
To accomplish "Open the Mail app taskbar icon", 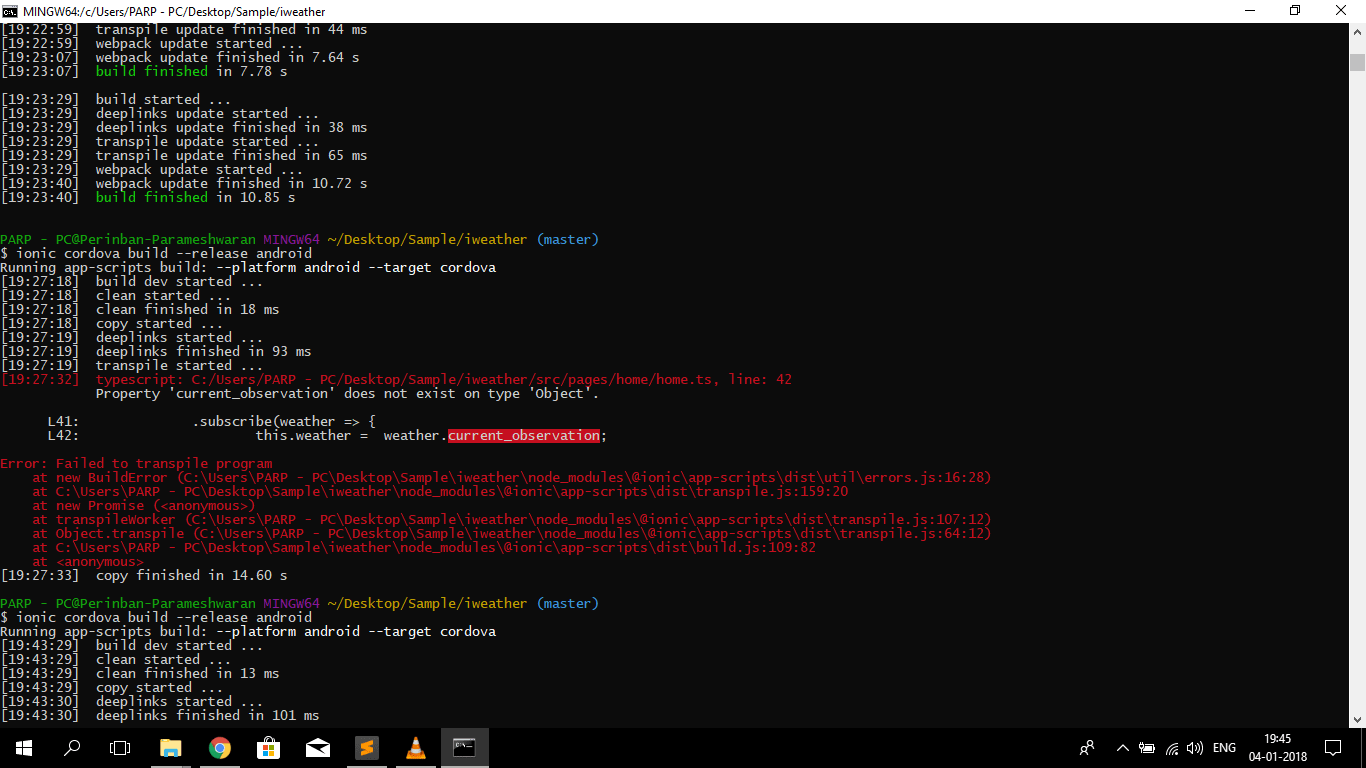I will [317, 748].
